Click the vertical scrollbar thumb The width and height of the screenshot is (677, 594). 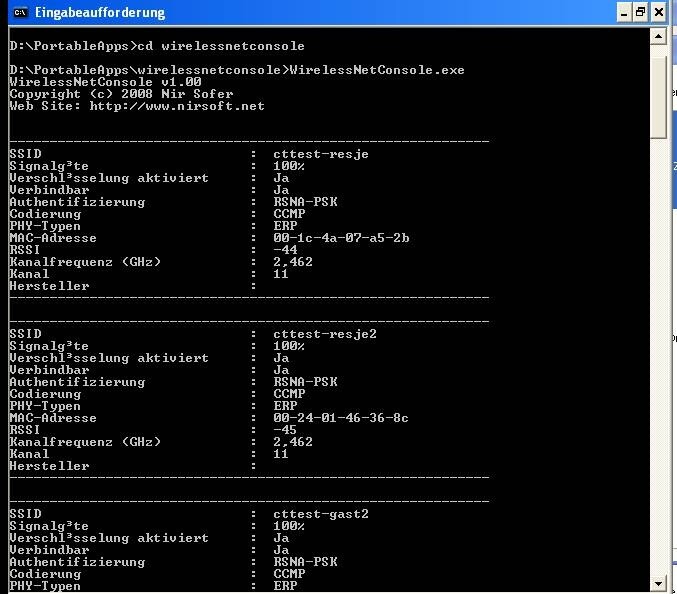point(658,97)
